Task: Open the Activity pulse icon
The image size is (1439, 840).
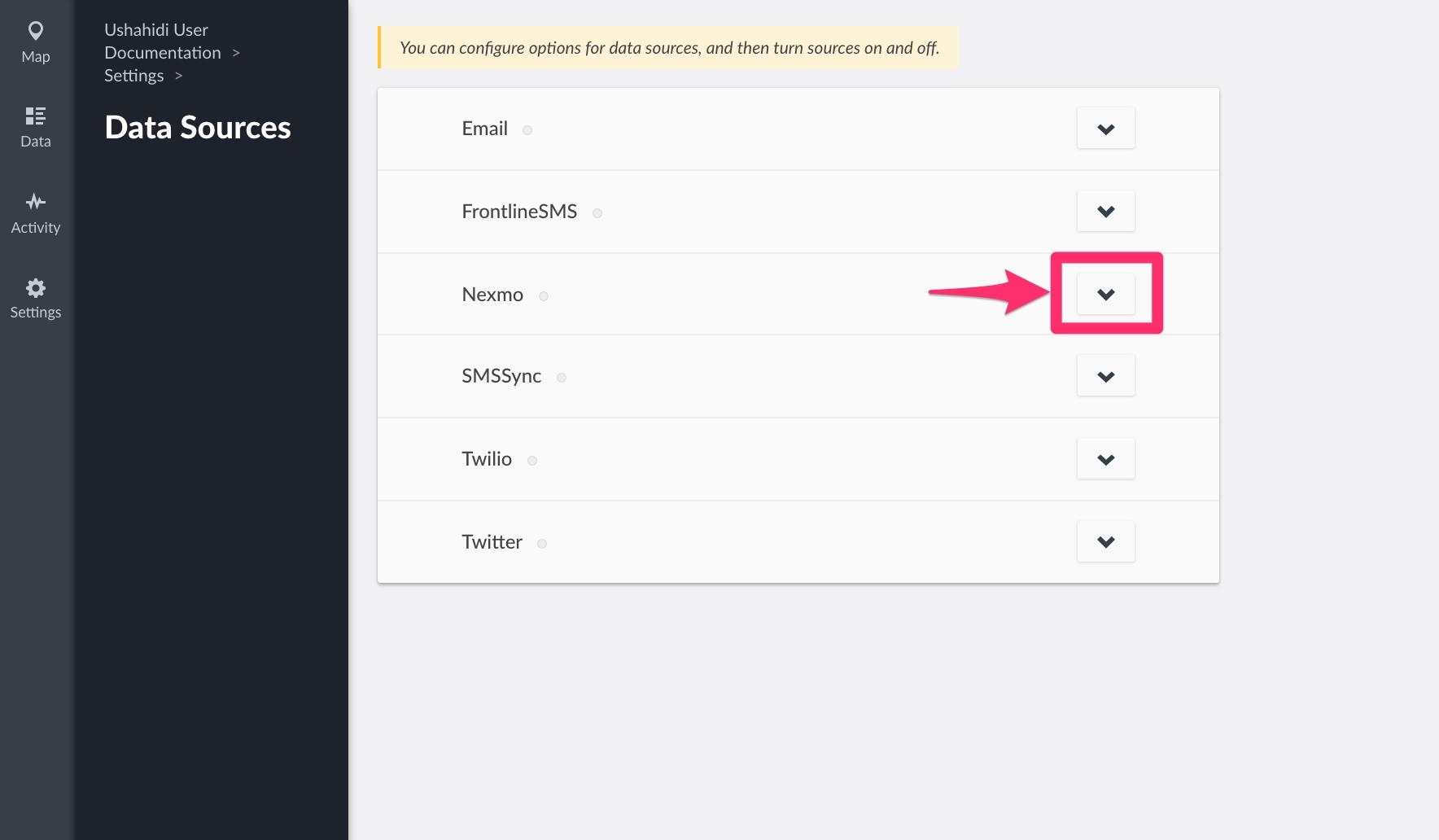Action: pos(36,201)
